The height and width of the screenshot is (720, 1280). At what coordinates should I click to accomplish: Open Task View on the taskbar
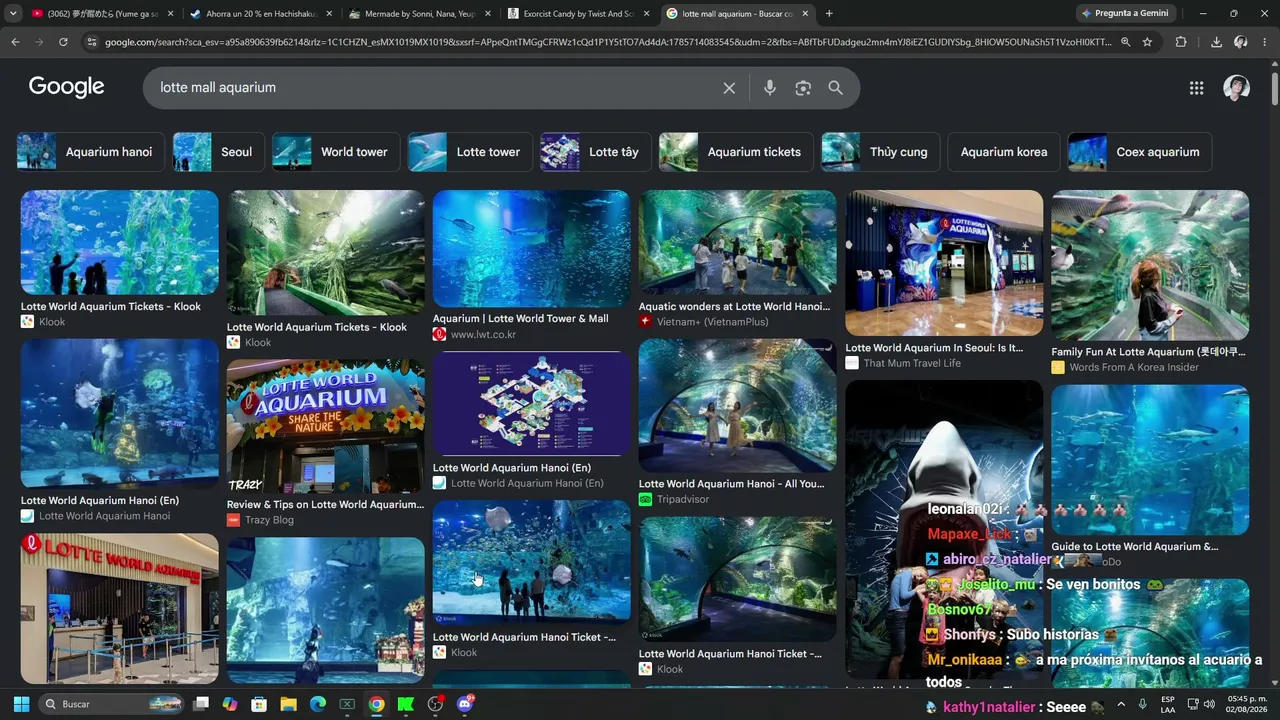coord(201,704)
